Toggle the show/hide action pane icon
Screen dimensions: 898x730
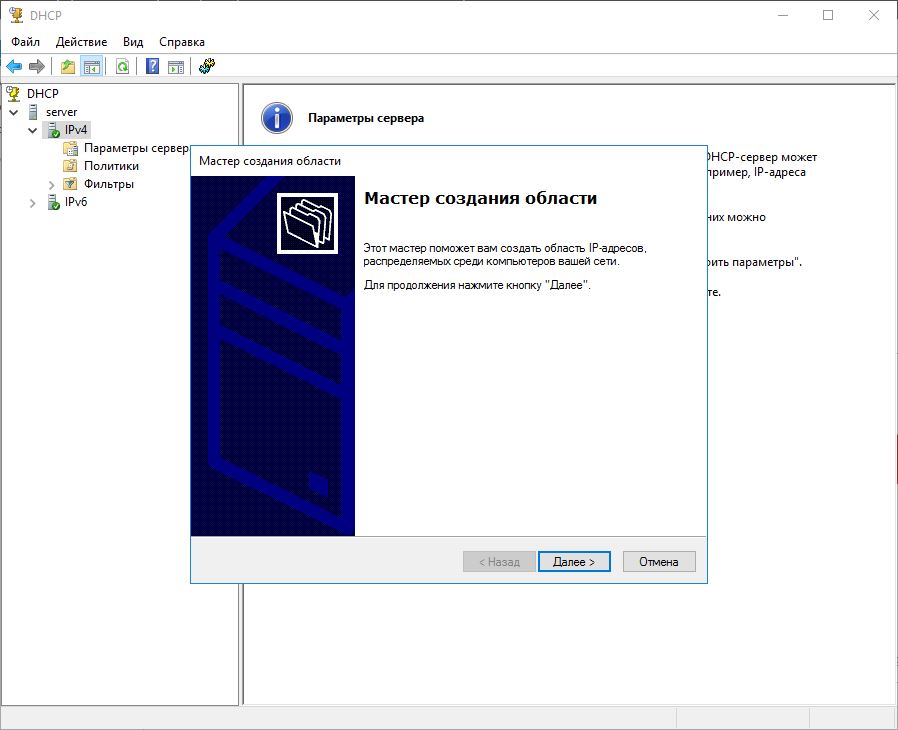click(176, 67)
